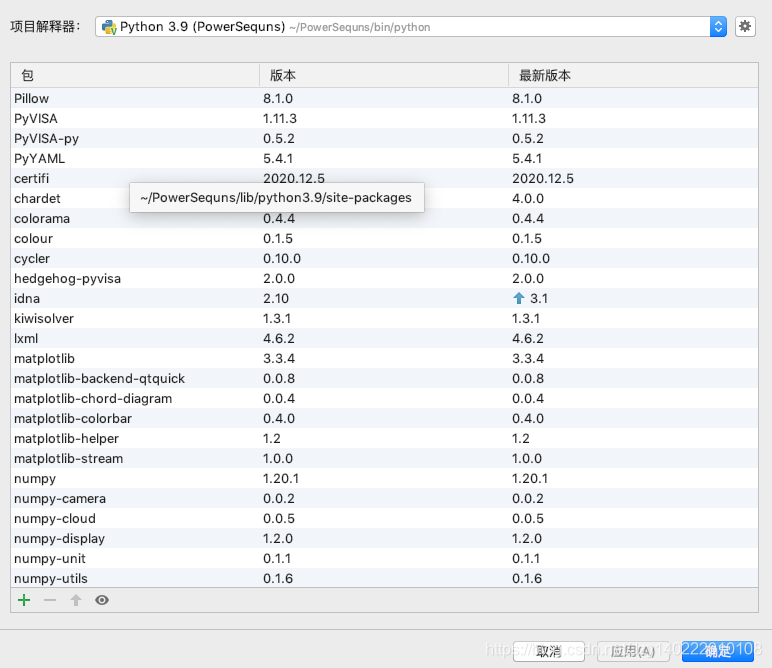Select the numpy package row
Viewport: 772px width, 668px height.
point(384,478)
